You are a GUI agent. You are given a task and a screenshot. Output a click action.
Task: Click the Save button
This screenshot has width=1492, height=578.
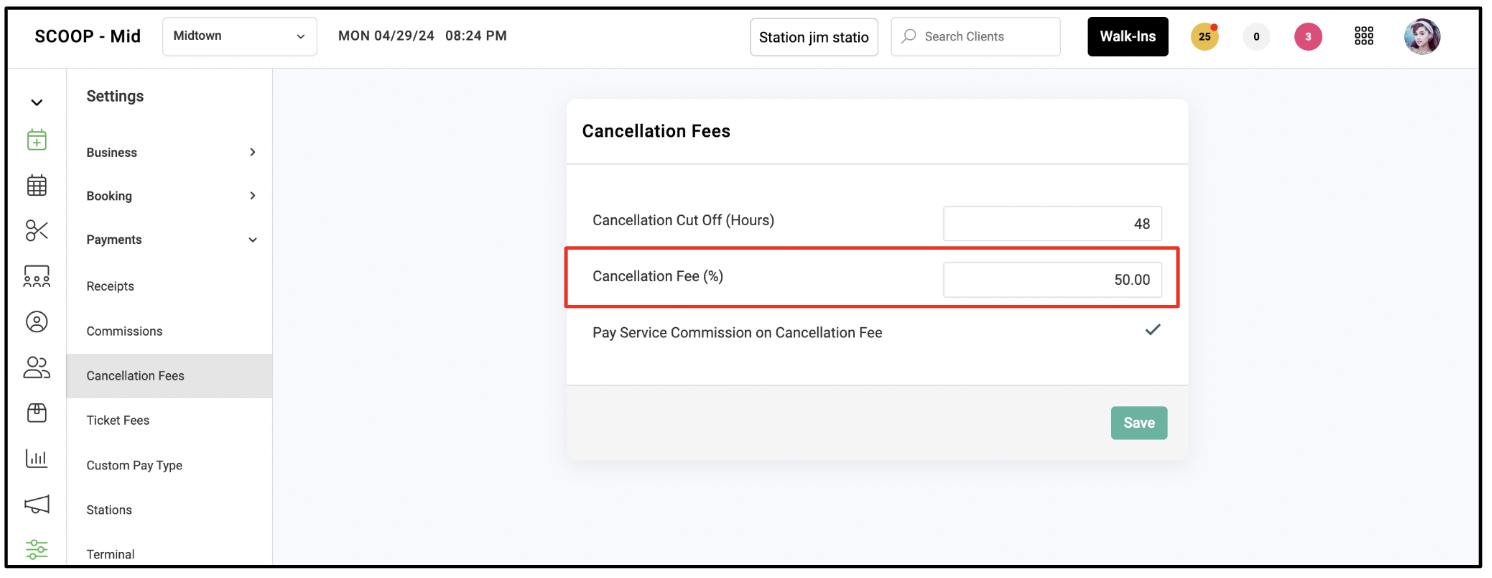[1139, 423]
